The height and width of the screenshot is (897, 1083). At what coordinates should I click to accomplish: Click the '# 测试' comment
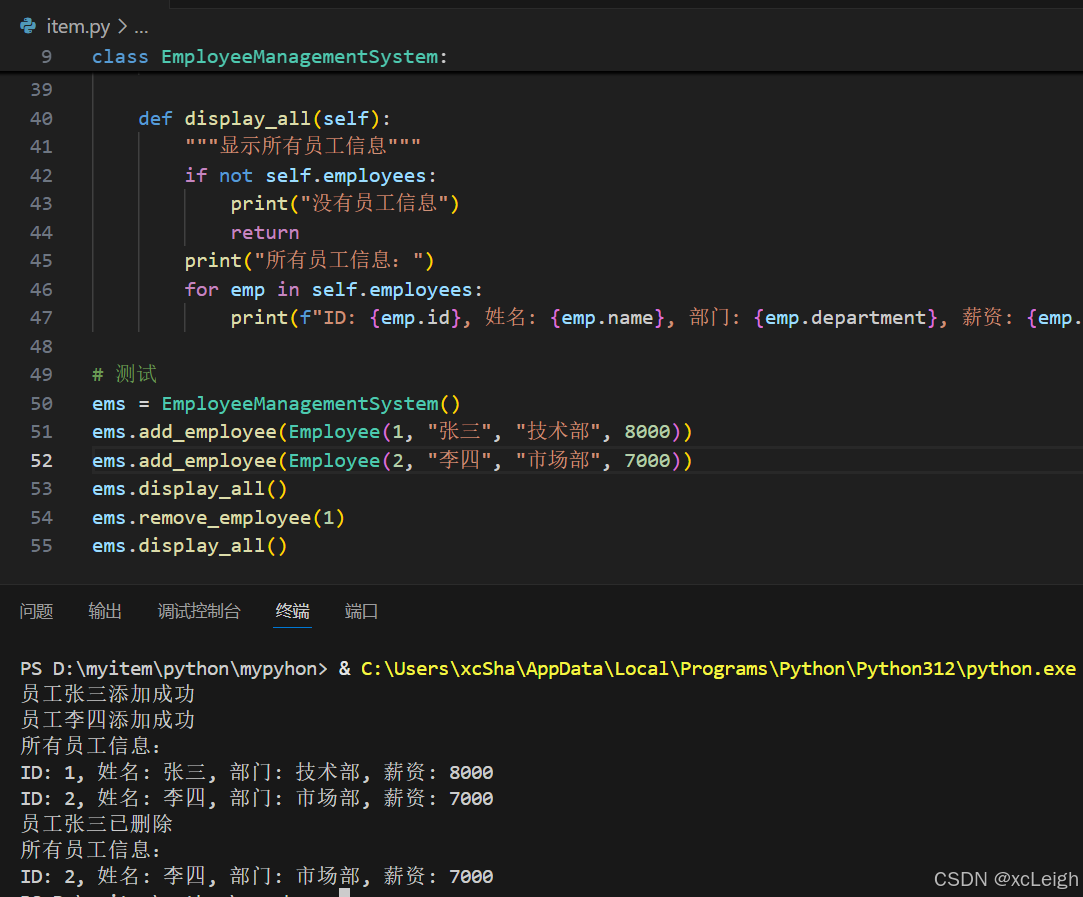tap(125, 375)
